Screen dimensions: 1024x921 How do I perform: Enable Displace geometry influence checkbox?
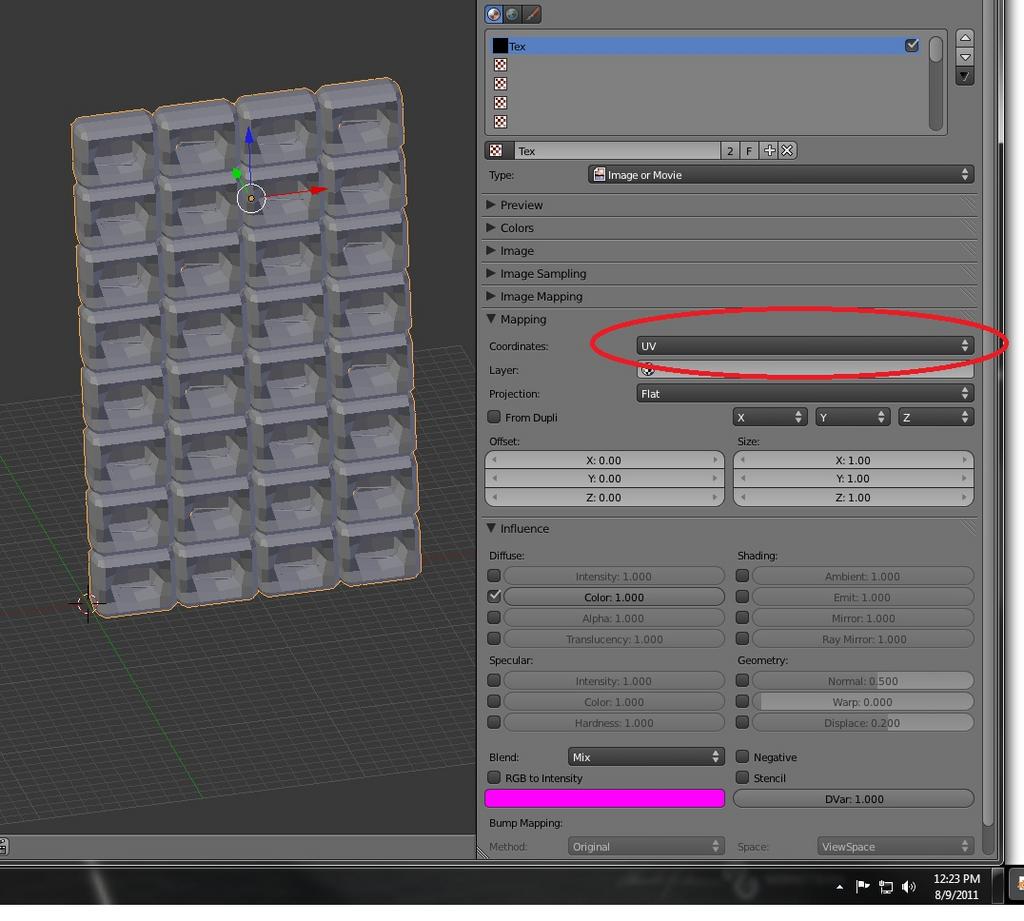pyautogui.click(x=742, y=722)
